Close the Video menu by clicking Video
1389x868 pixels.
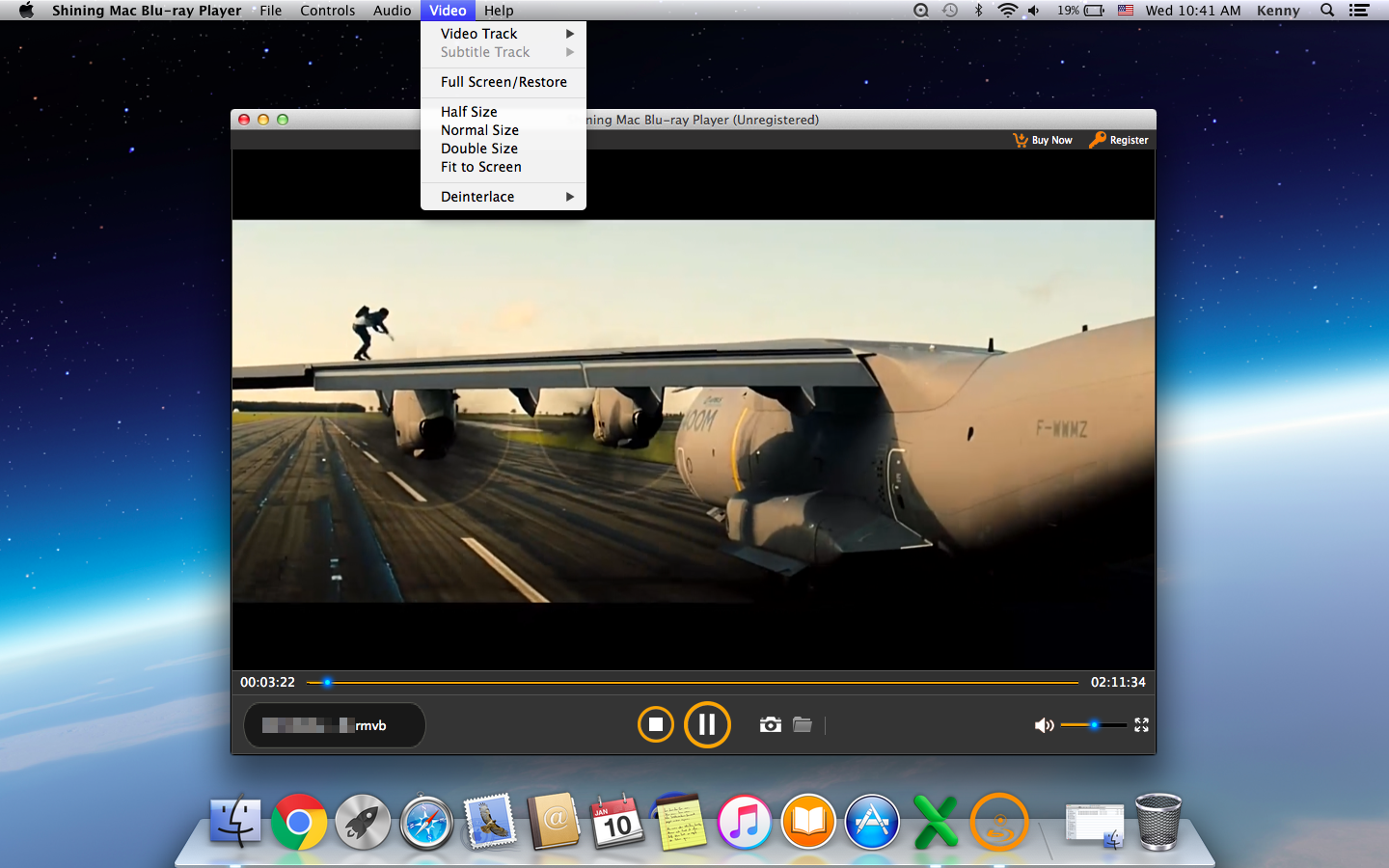coord(448,11)
